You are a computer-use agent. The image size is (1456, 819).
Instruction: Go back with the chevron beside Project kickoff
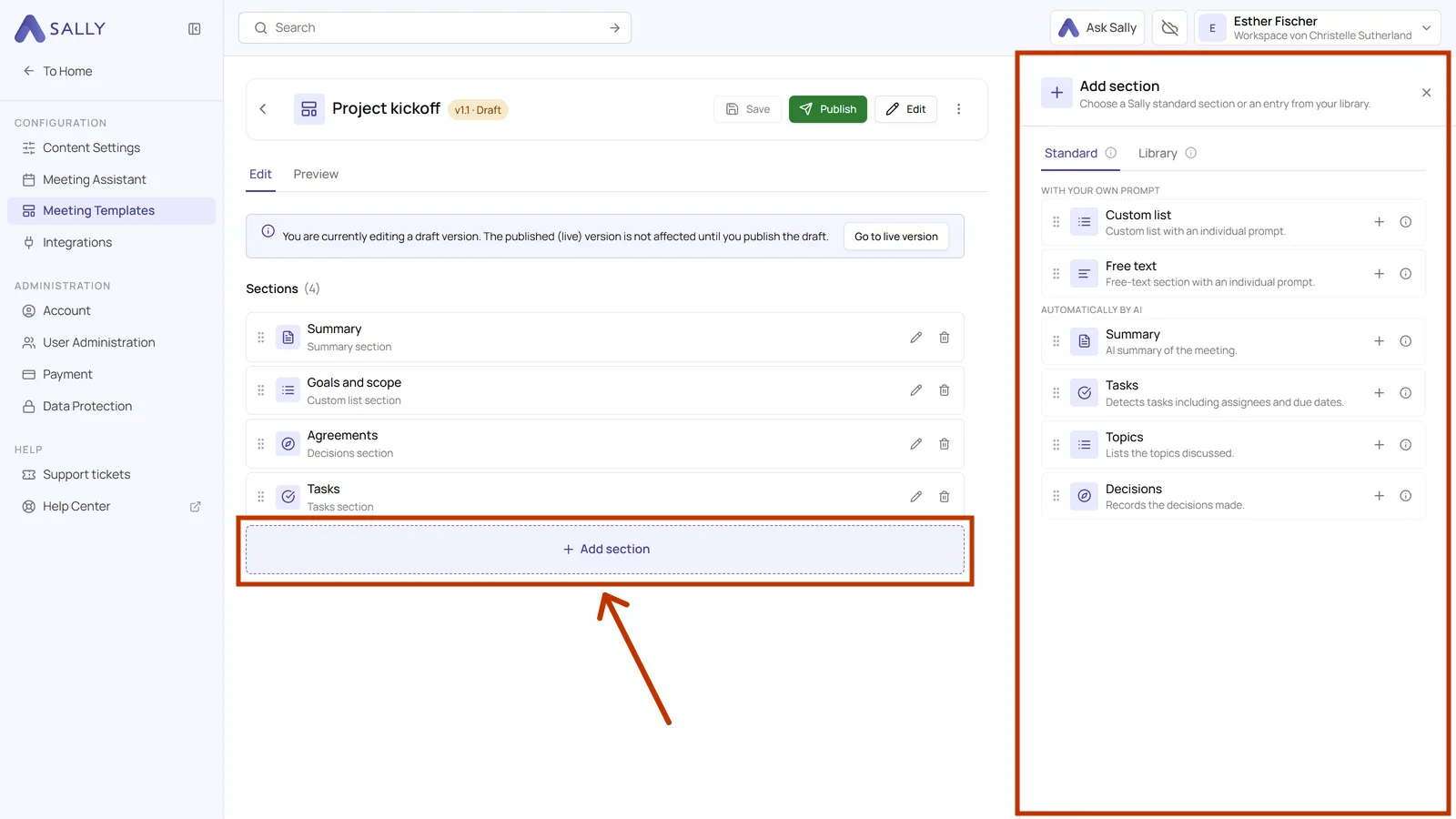point(263,109)
